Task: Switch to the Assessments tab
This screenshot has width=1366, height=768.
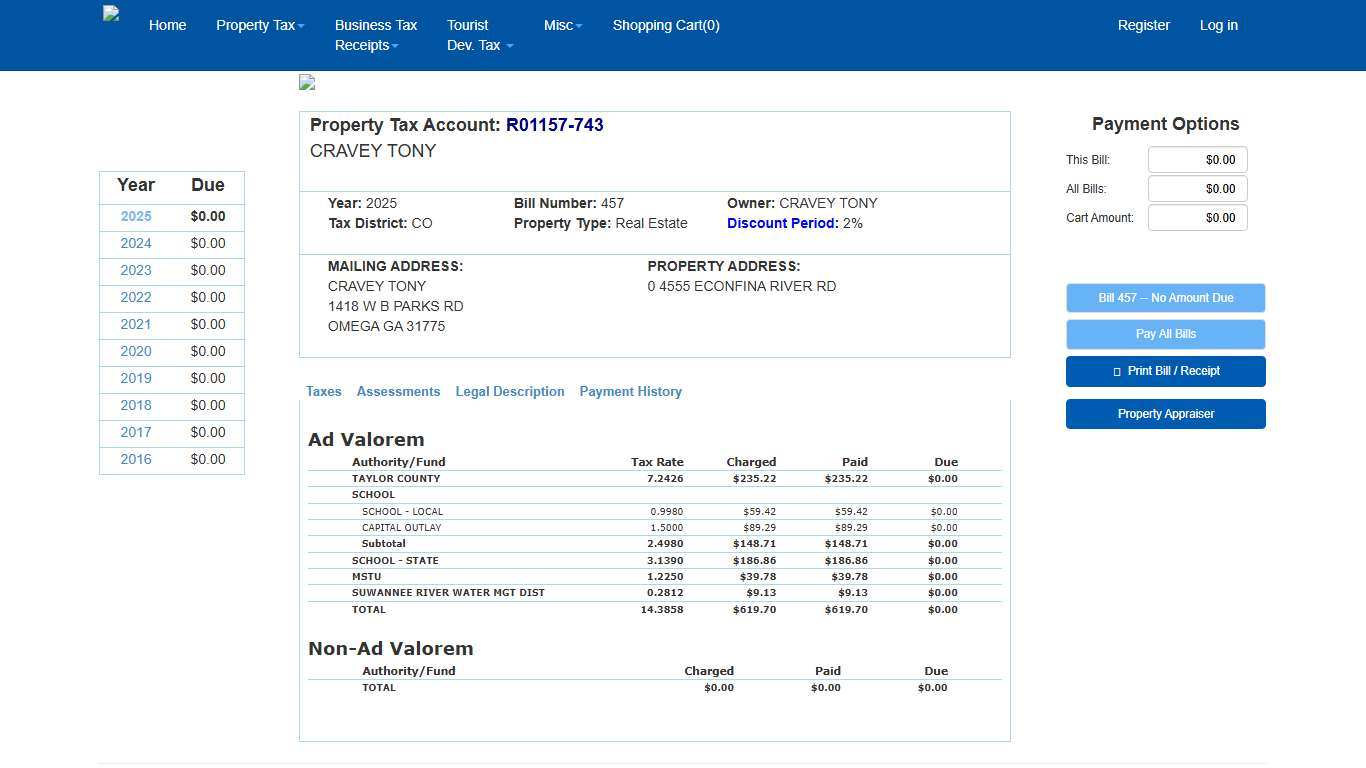Action: [398, 391]
